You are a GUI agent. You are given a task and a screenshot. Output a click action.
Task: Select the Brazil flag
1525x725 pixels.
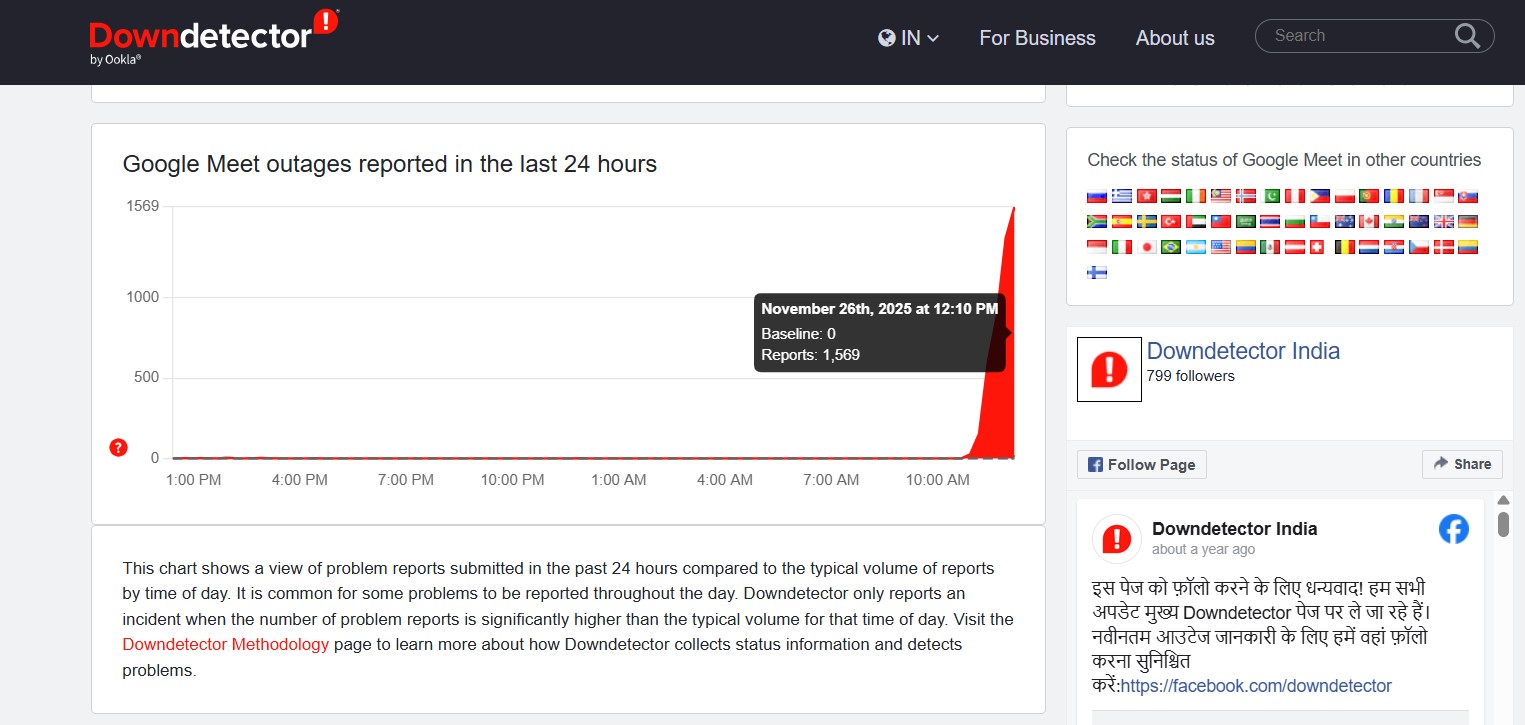[1171, 247]
